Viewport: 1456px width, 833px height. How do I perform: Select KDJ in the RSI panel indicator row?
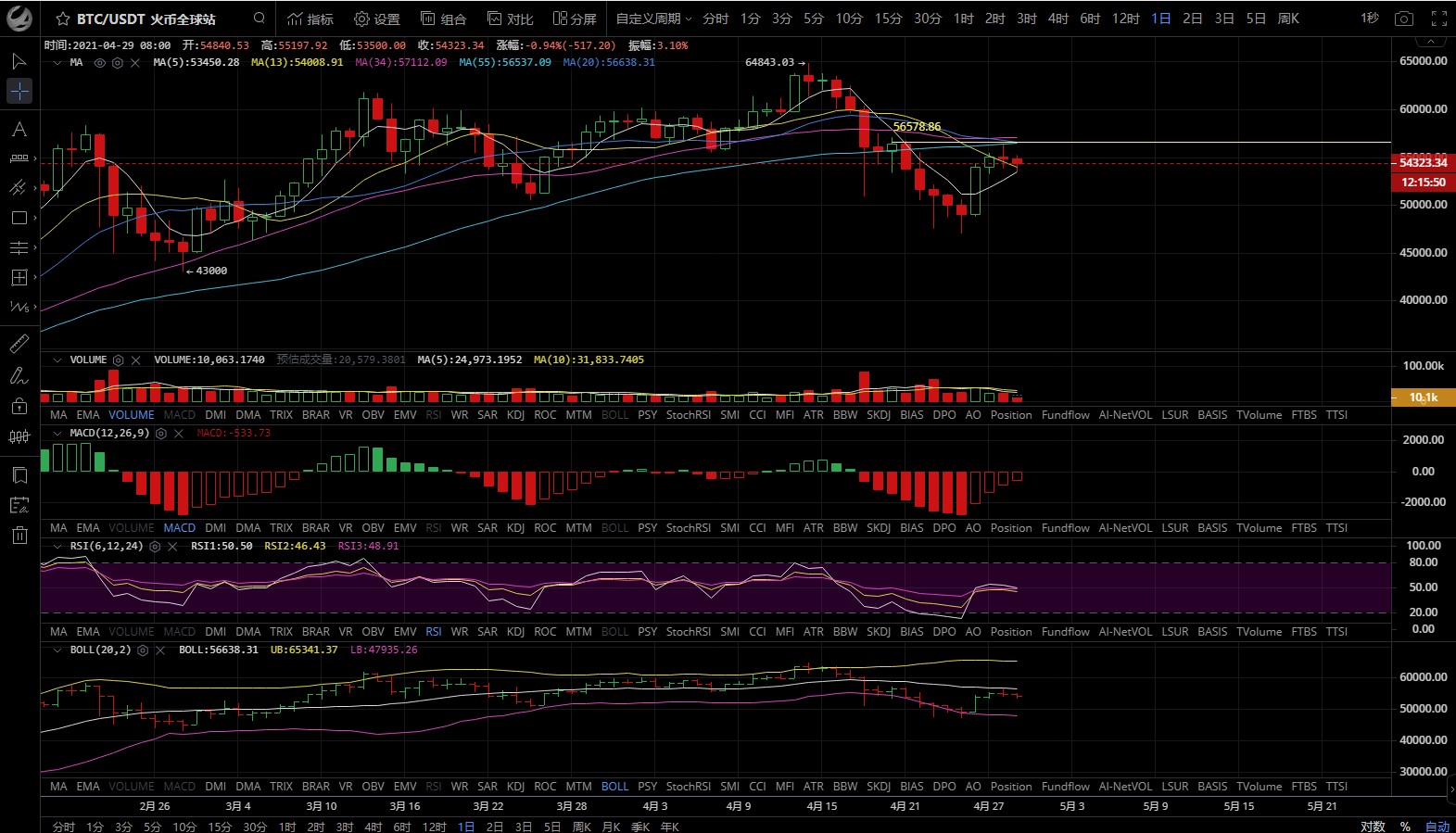(515, 632)
